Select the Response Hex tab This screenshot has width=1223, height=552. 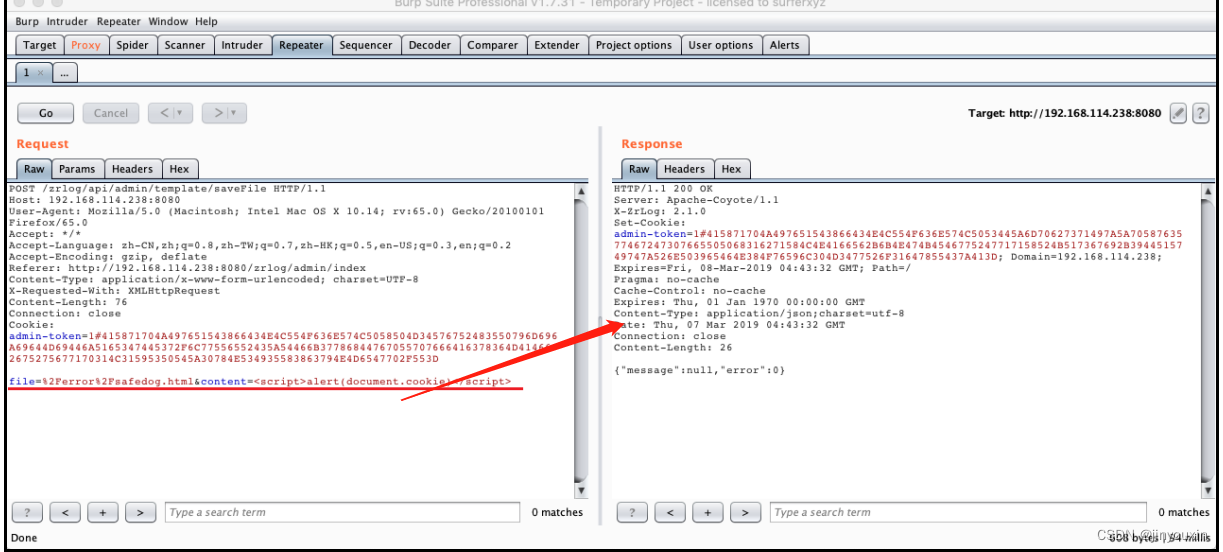(x=731, y=169)
